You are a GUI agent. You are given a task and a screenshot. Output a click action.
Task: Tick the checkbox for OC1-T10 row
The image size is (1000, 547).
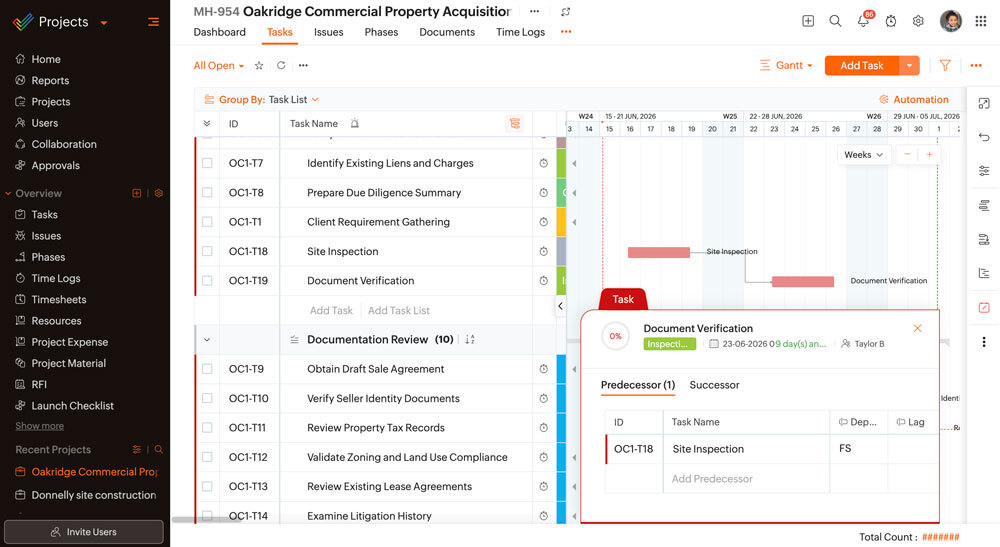pos(207,398)
